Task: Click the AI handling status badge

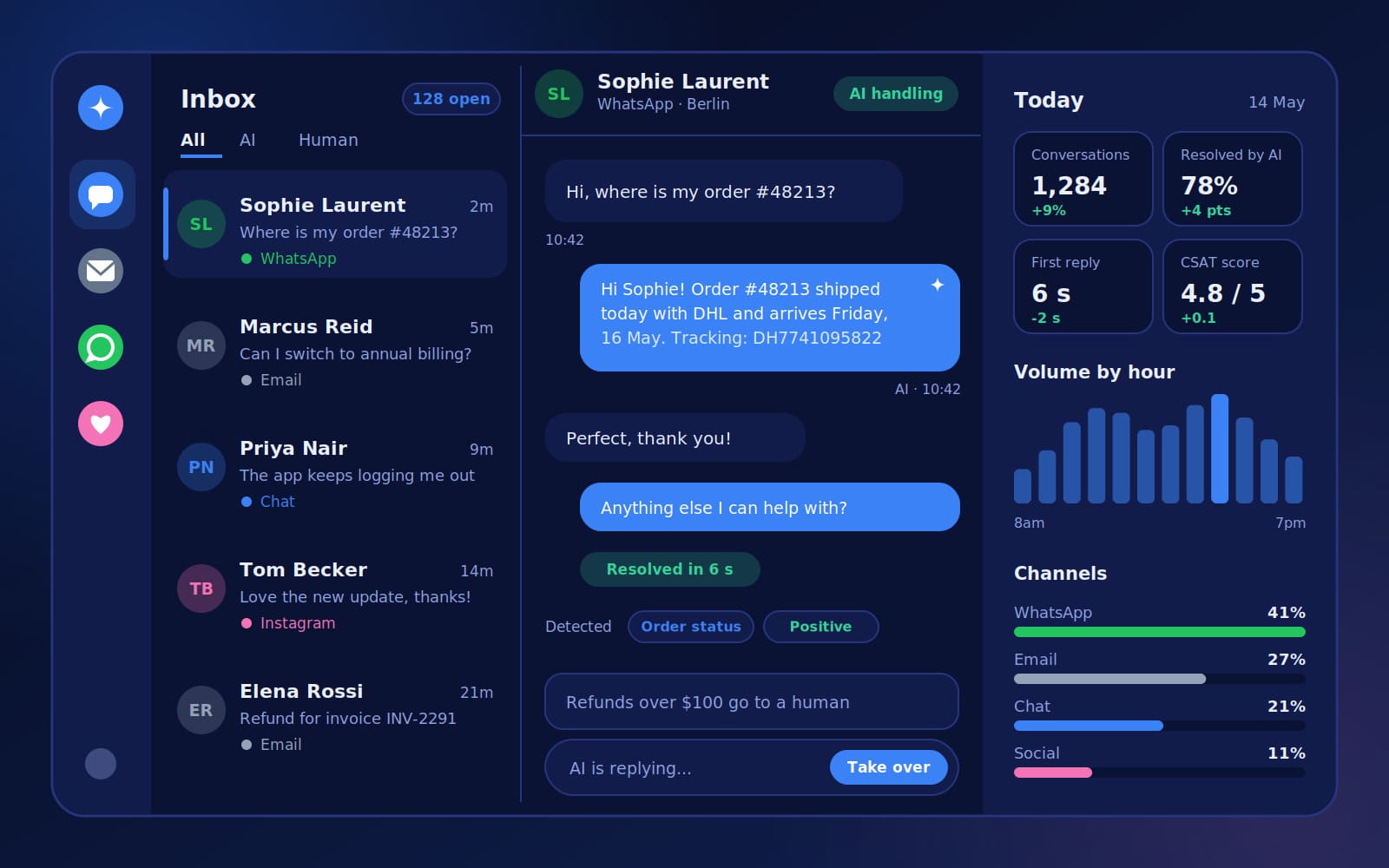Action: point(896,94)
